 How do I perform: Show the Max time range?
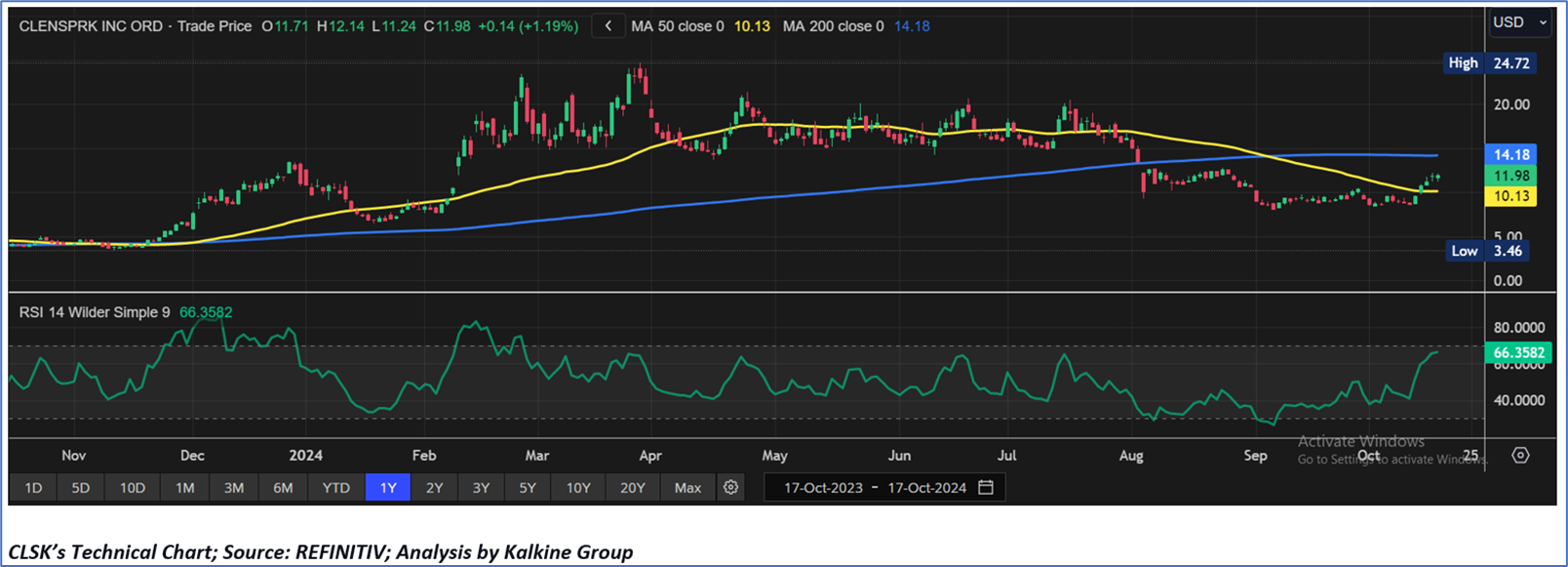point(687,487)
